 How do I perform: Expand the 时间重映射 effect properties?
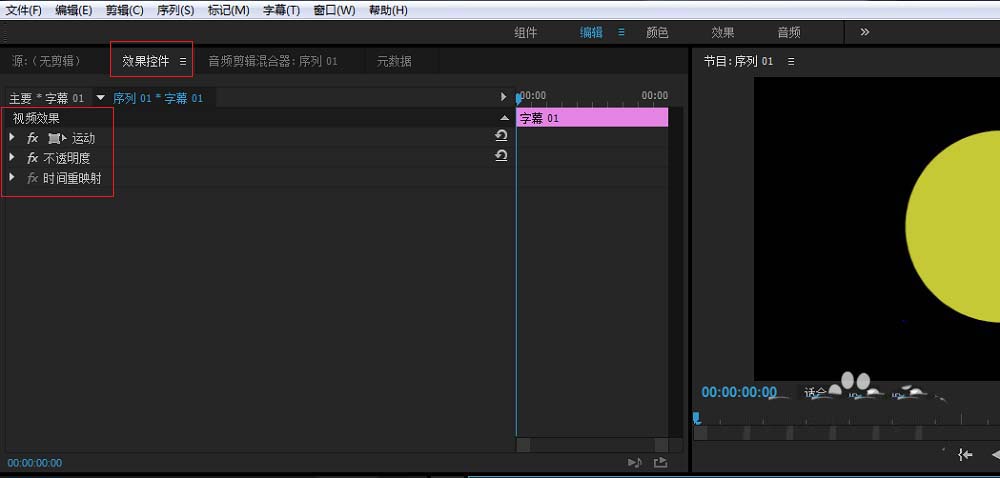(x=12, y=177)
